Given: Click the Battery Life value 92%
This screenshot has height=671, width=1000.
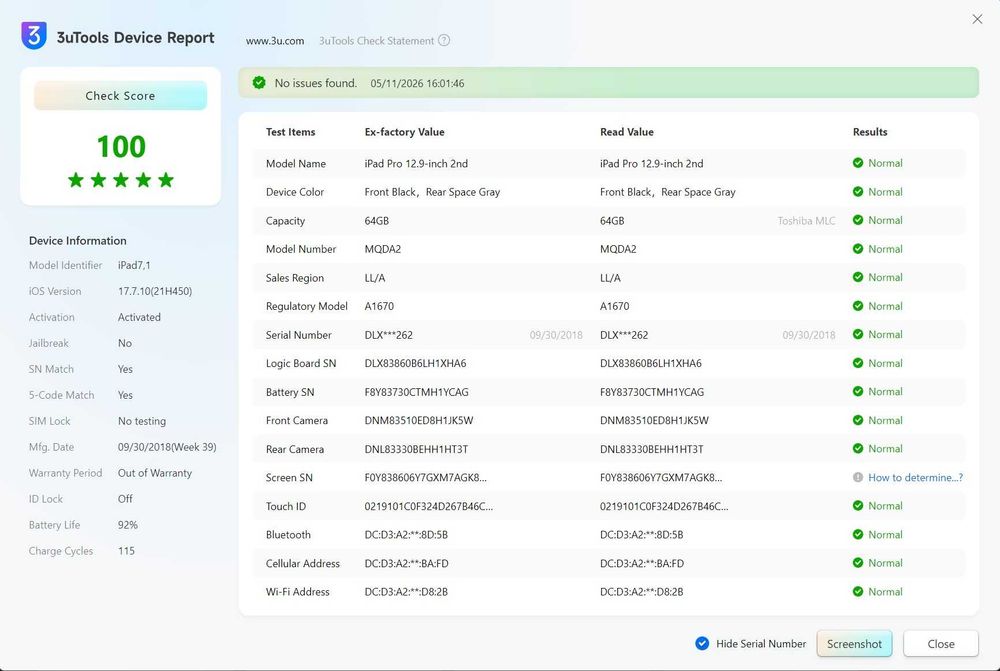Looking at the screenshot, I should point(128,525).
